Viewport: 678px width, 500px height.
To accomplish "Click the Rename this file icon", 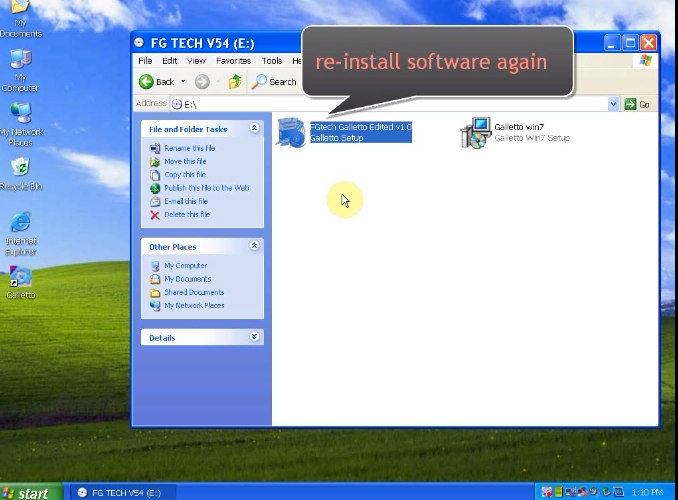I will [x=155, y=148].
